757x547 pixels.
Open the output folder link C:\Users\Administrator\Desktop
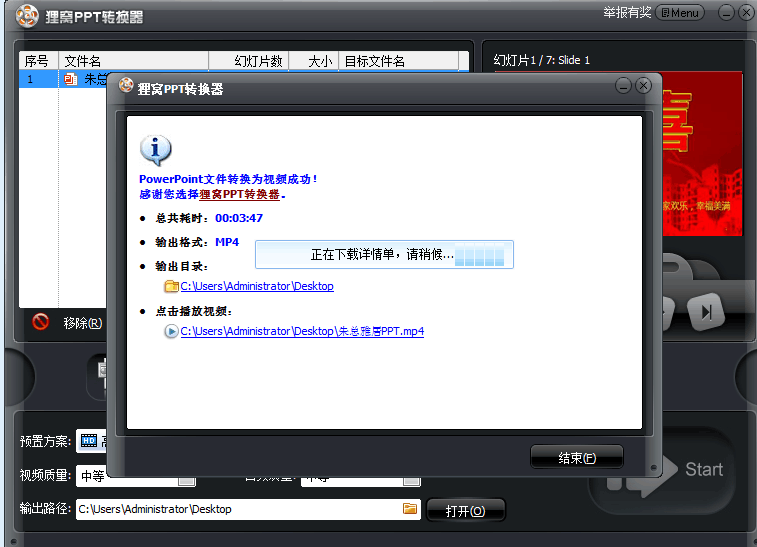coord(257,286)
